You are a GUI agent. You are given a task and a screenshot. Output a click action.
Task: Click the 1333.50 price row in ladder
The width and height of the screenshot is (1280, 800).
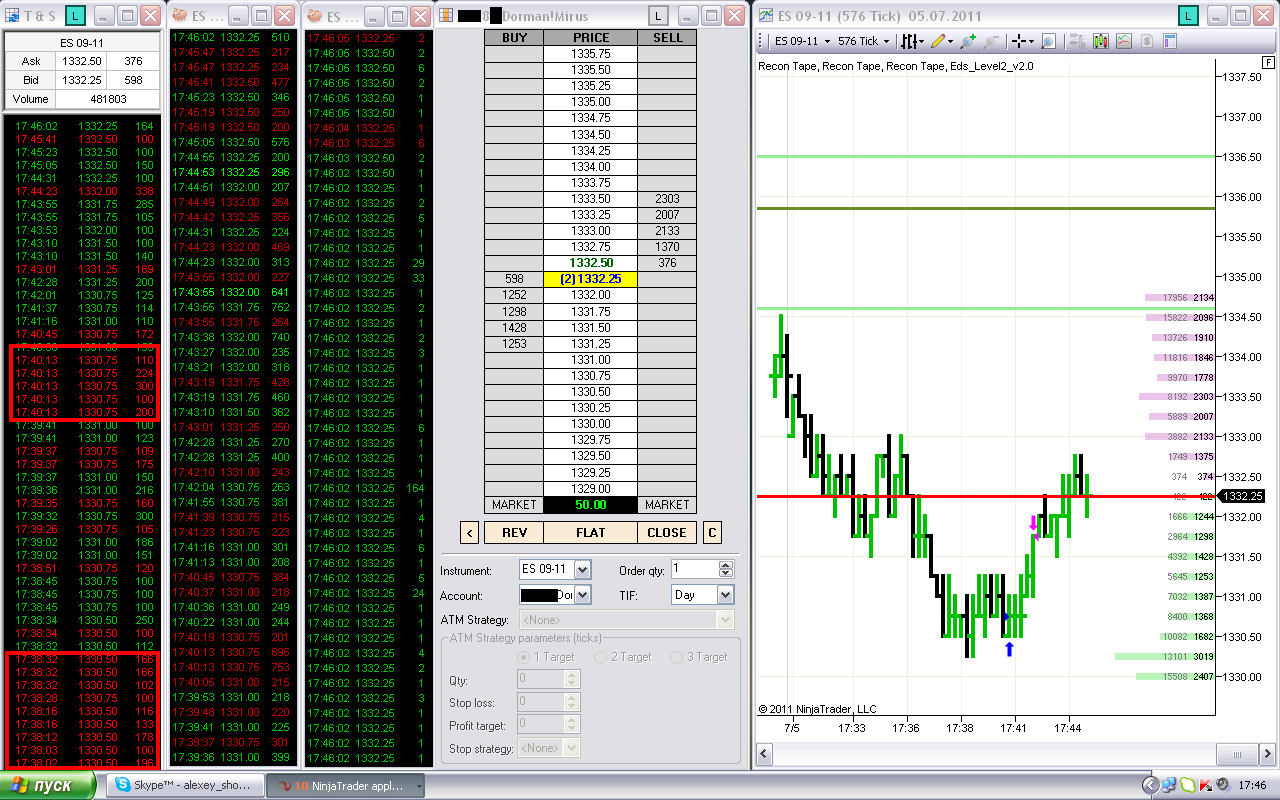tap(591, 198)
